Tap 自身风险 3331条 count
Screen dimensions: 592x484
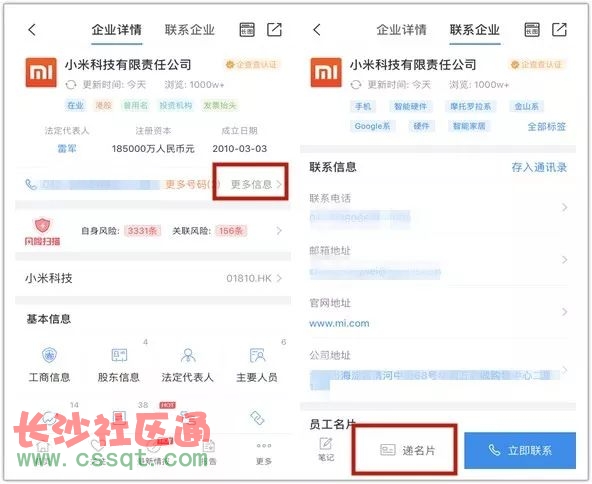142,231
